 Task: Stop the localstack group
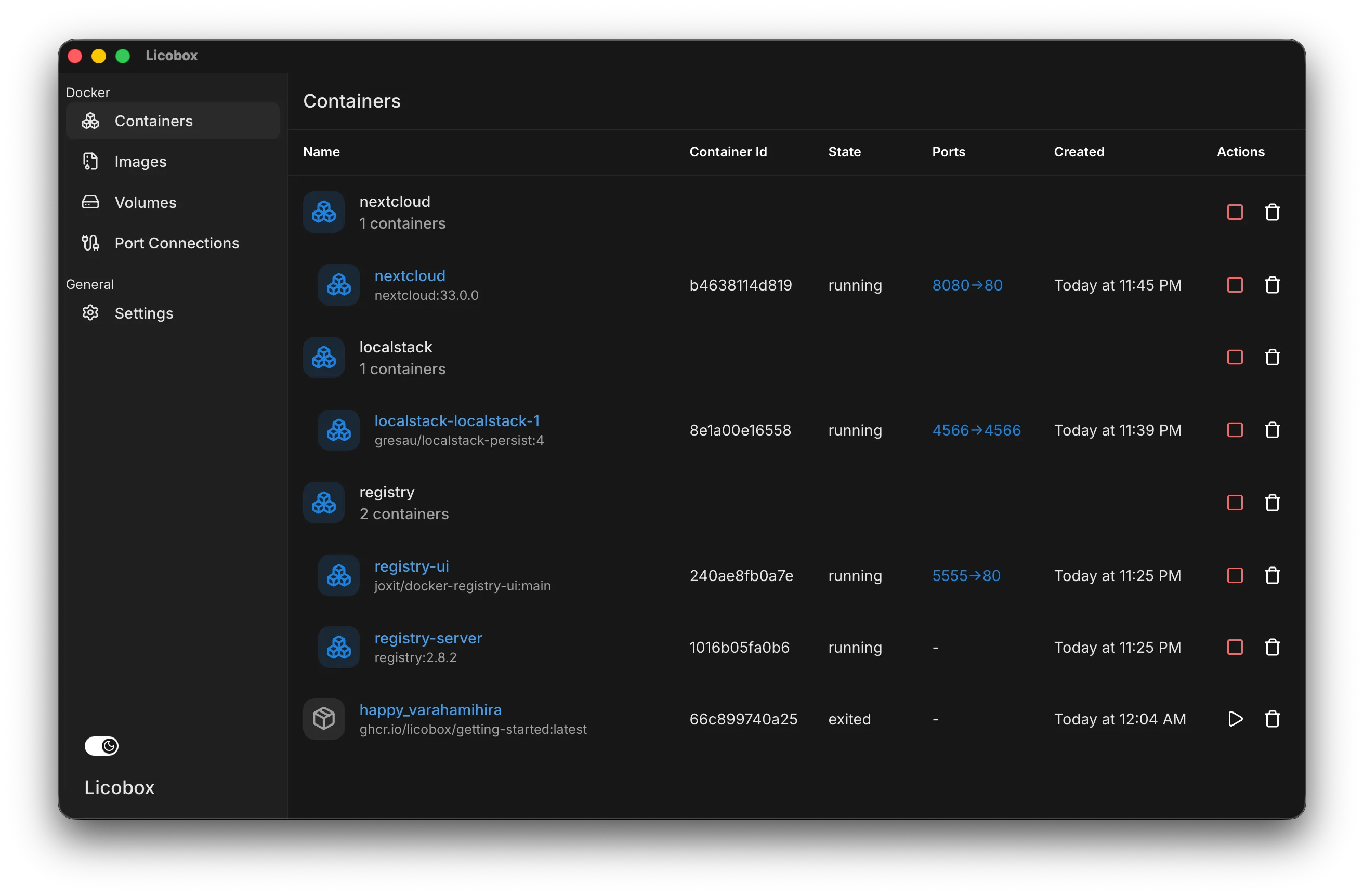(x=1235, y=357)
